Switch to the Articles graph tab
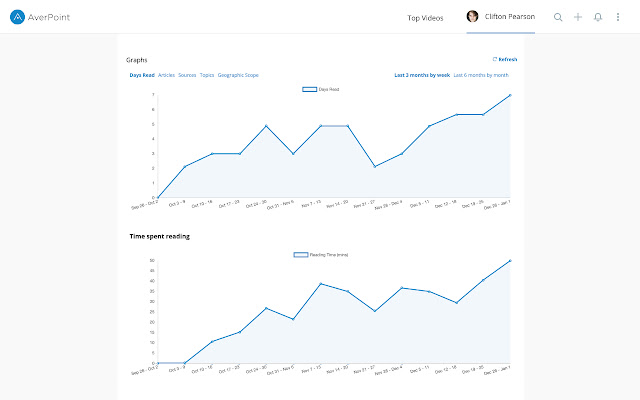Viewport: 640px width, 400px height. point(166,75)
